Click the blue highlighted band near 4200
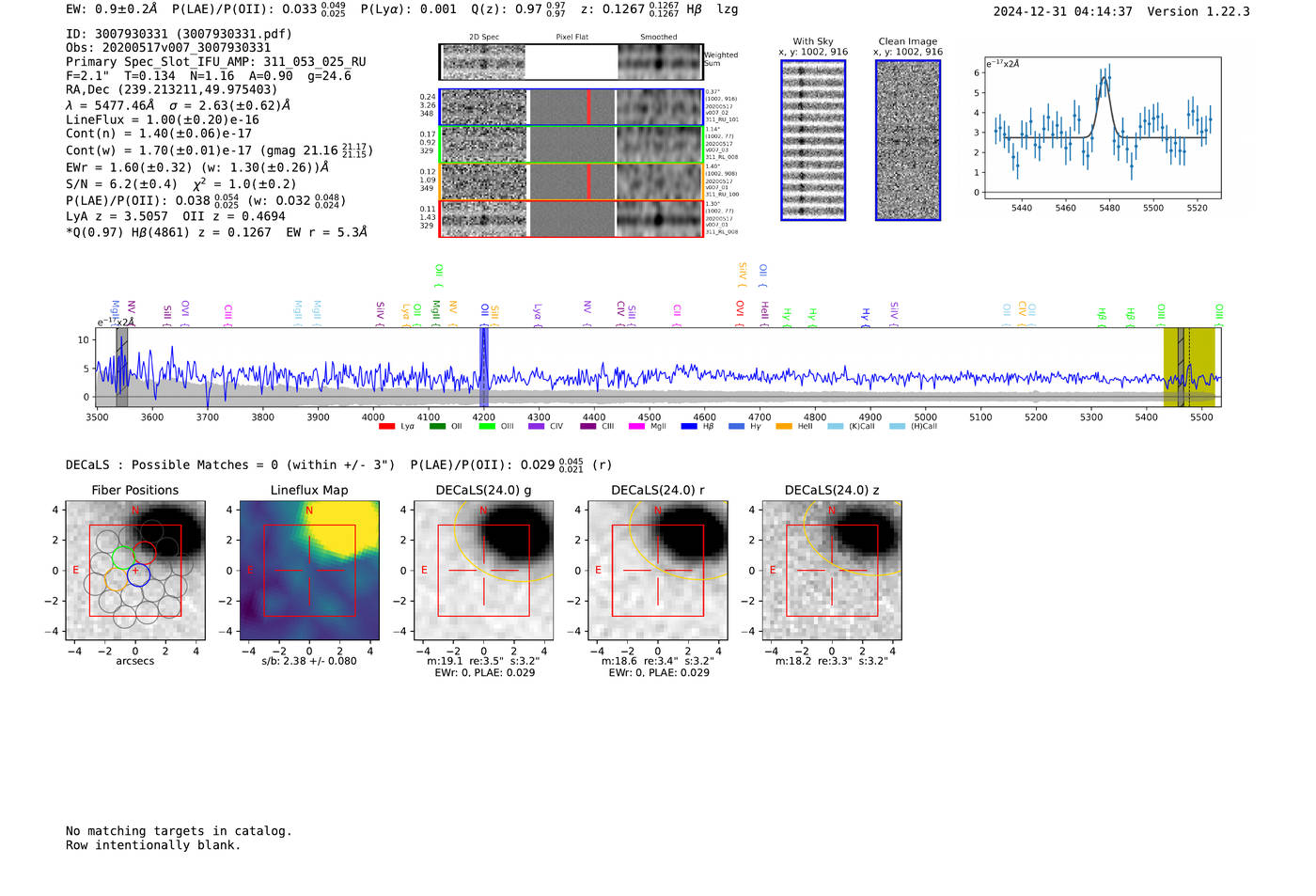Viewport: 1316px width, 896px height. pos(484,367)
